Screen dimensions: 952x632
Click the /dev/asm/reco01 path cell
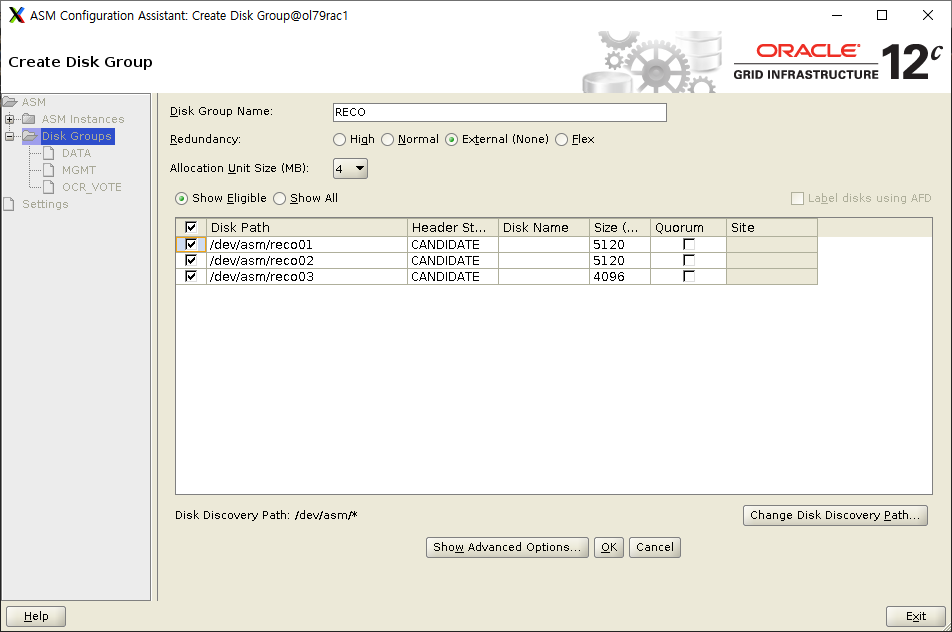tap(307, 244)
